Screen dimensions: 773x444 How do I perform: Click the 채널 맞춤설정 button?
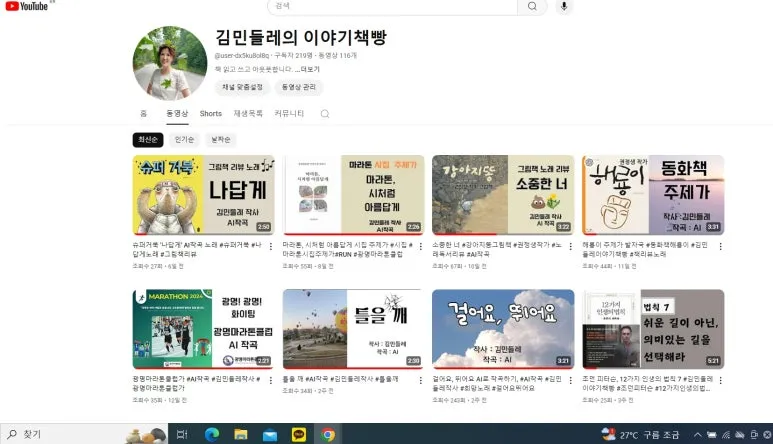pyautogui.click(x=242, y=87)
